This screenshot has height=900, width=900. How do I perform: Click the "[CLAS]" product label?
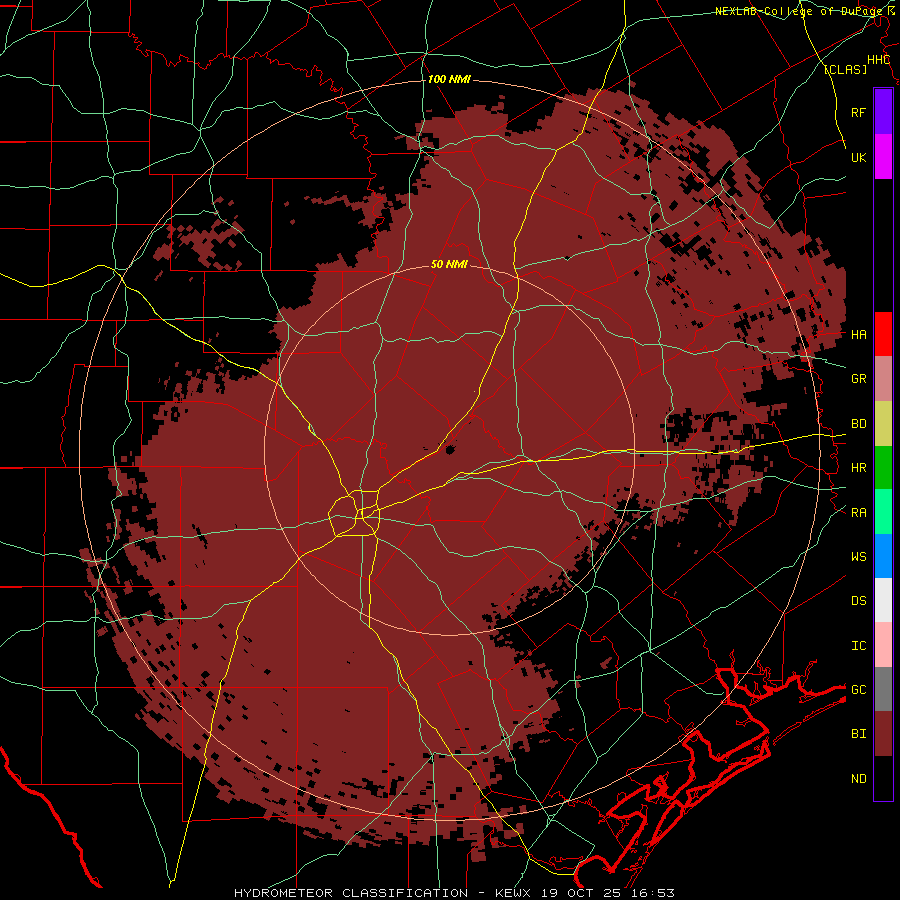coord(845,69)
